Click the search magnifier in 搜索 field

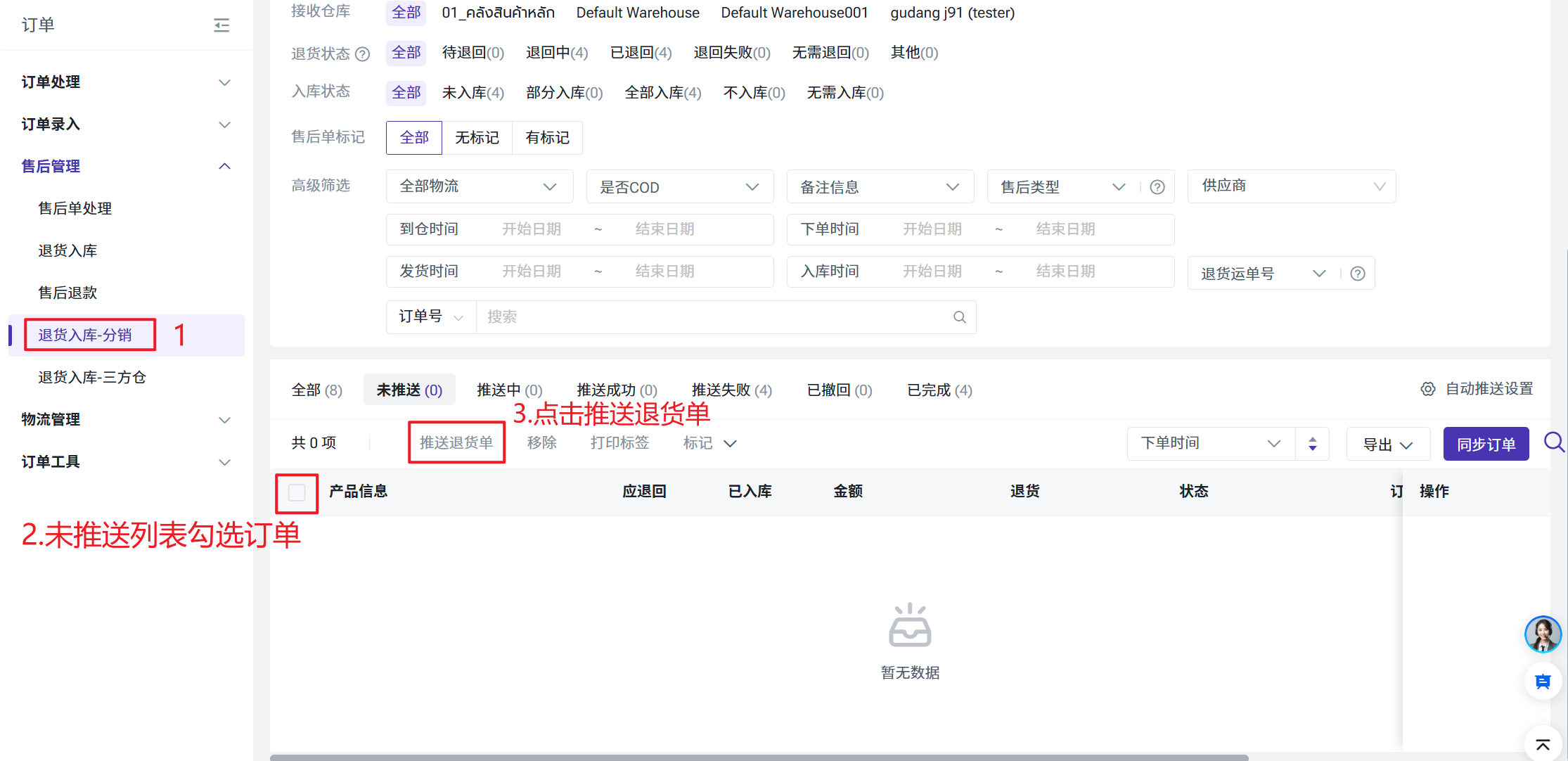tap(959, 317)
